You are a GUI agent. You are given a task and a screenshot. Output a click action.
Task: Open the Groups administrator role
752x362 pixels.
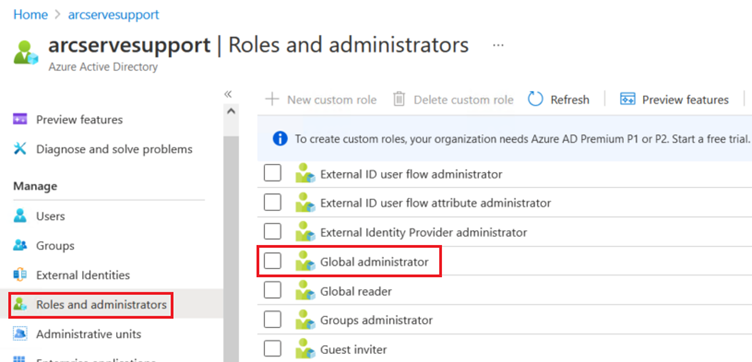click(x=376, y=320)
